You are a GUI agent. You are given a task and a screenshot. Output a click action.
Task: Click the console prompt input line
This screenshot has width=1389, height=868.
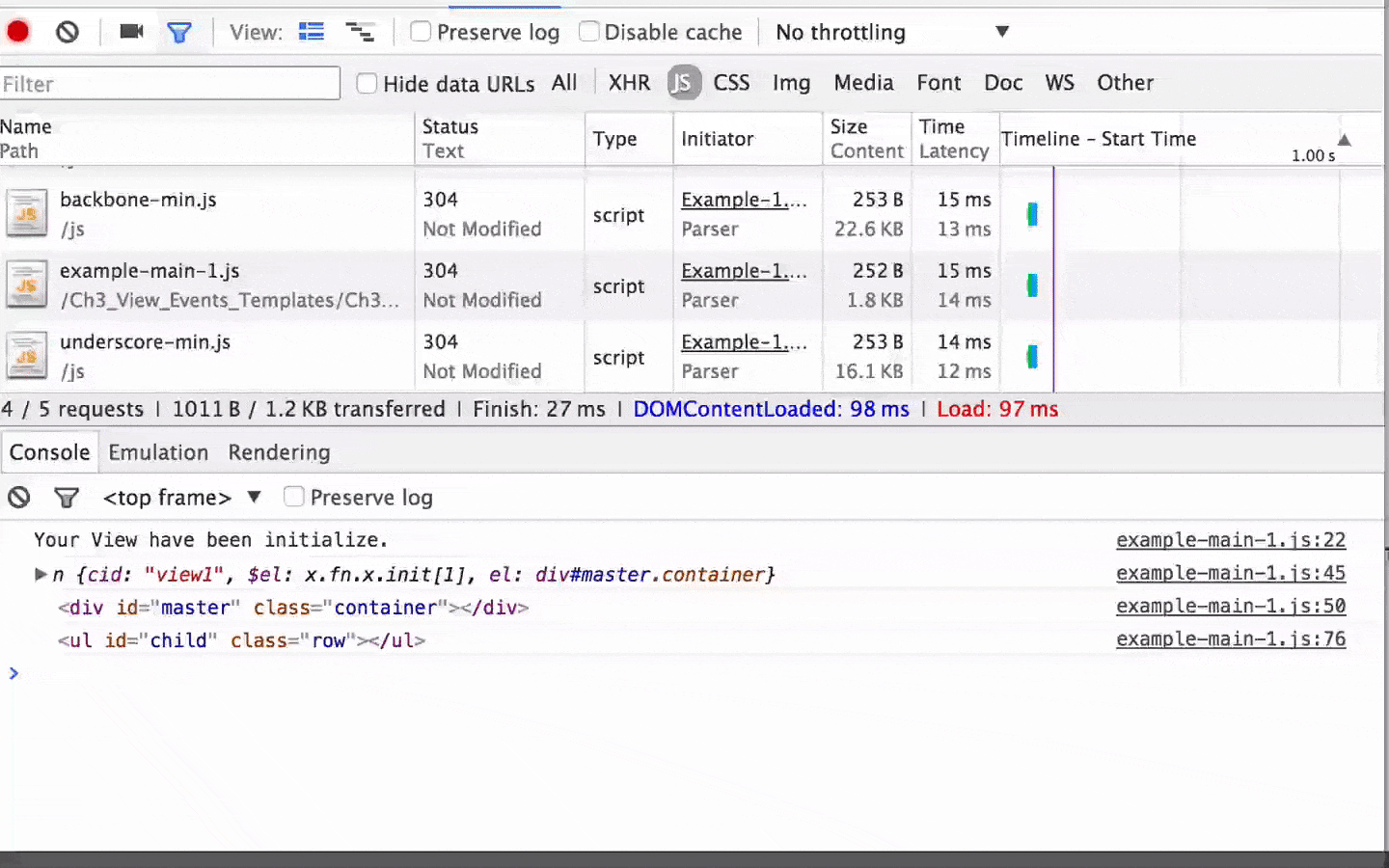694,673
